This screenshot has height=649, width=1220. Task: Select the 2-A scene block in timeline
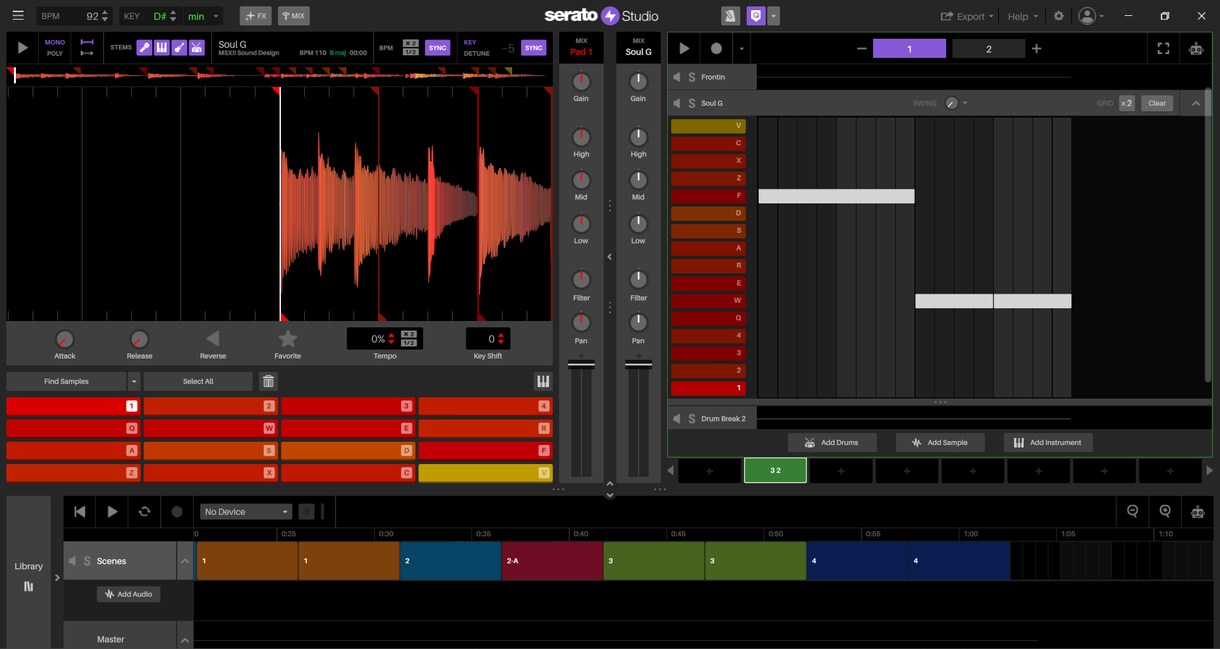552,561
